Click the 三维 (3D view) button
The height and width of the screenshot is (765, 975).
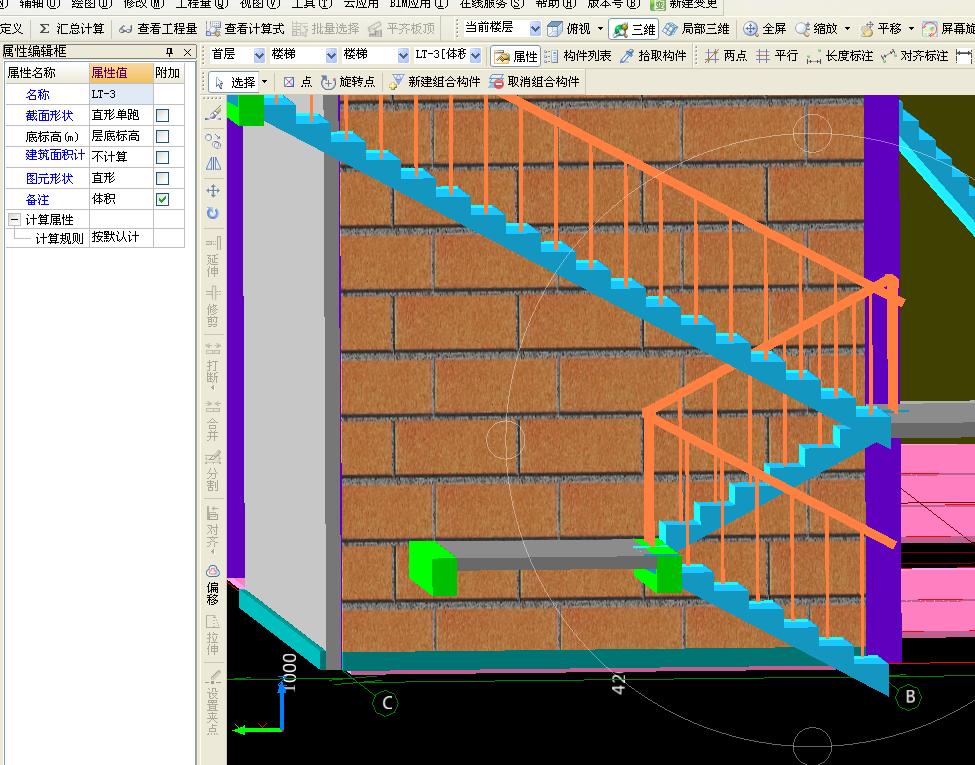tap(633, 29)
